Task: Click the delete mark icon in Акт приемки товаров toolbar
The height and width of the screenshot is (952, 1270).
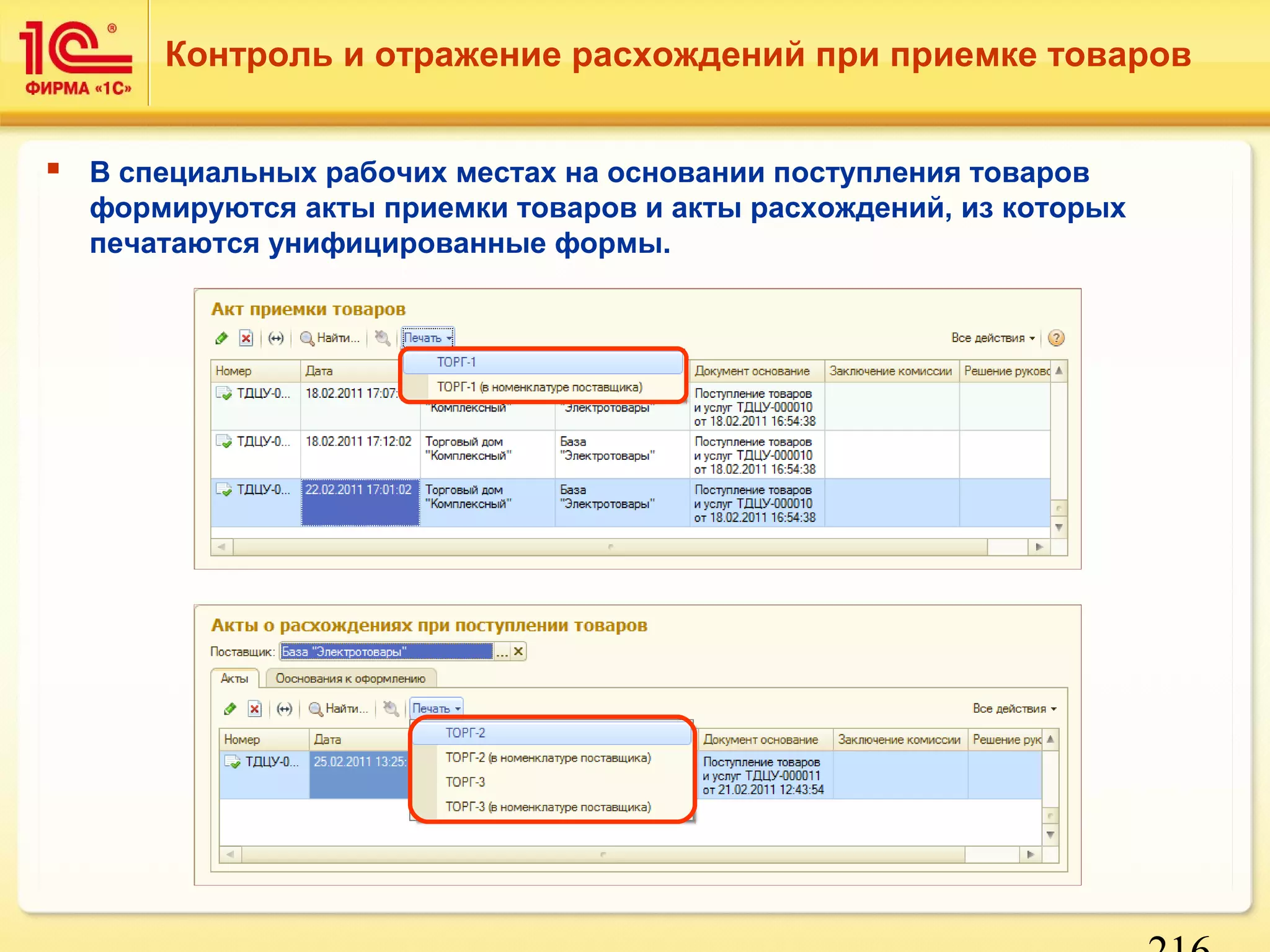Action: coord(246,338)
